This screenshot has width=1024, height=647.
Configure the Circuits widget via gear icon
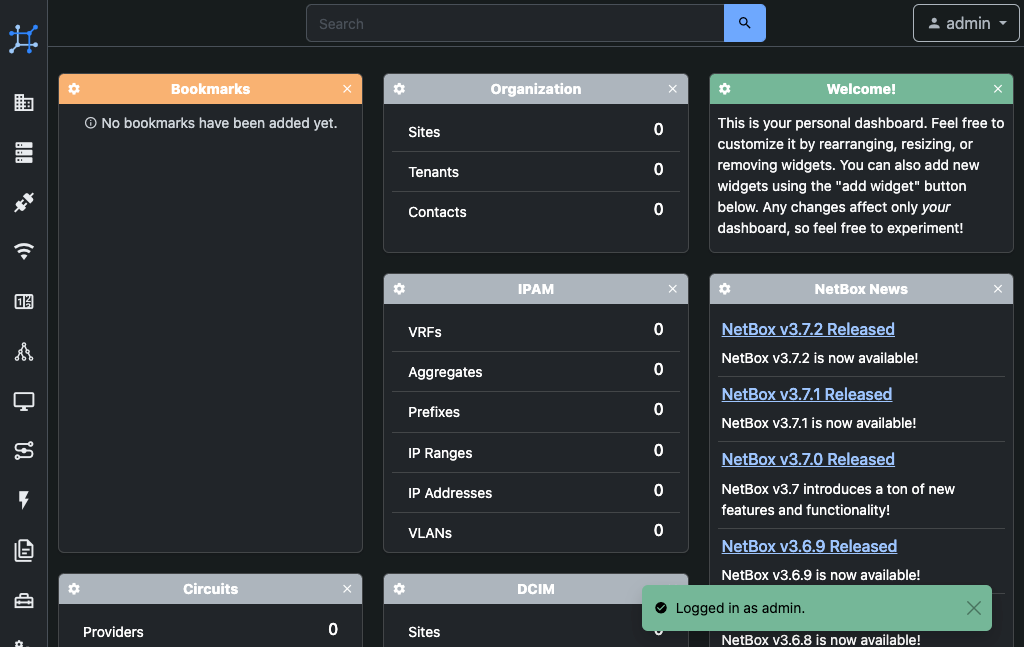[74, 589]
